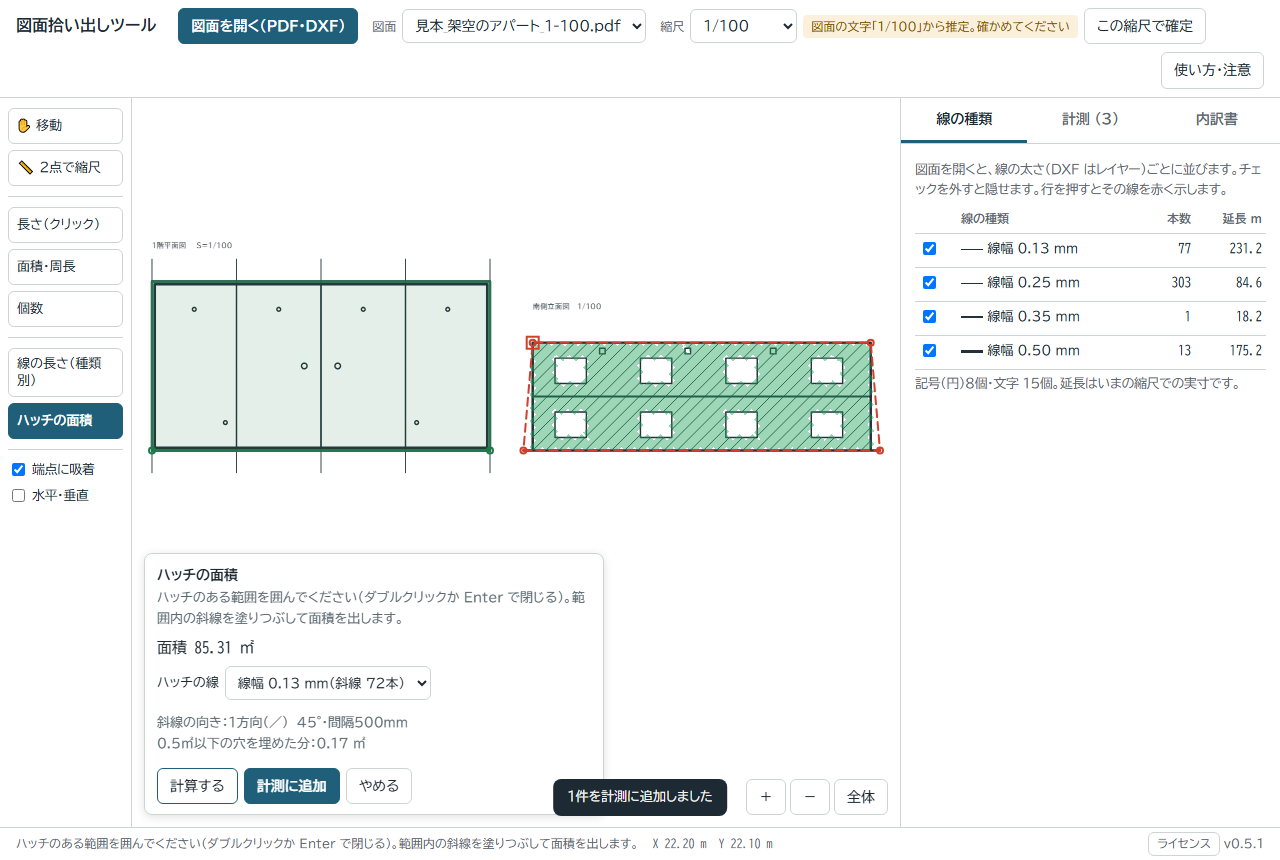Viewport: 1280px width, 860px height.
Task: Uncheck the 線幅 0.25 mm row
Action: coord(929,283)
